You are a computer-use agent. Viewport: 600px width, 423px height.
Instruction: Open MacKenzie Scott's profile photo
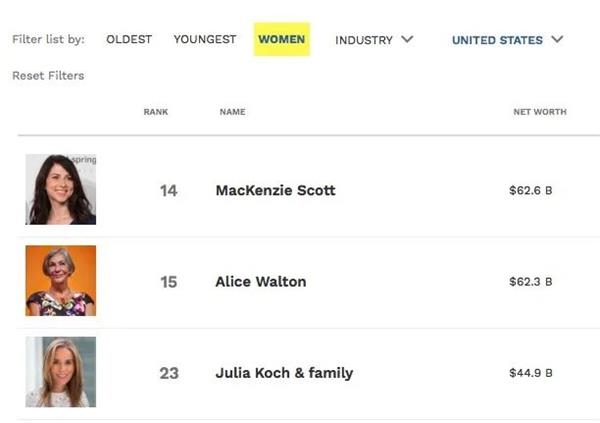coord(61,189)
